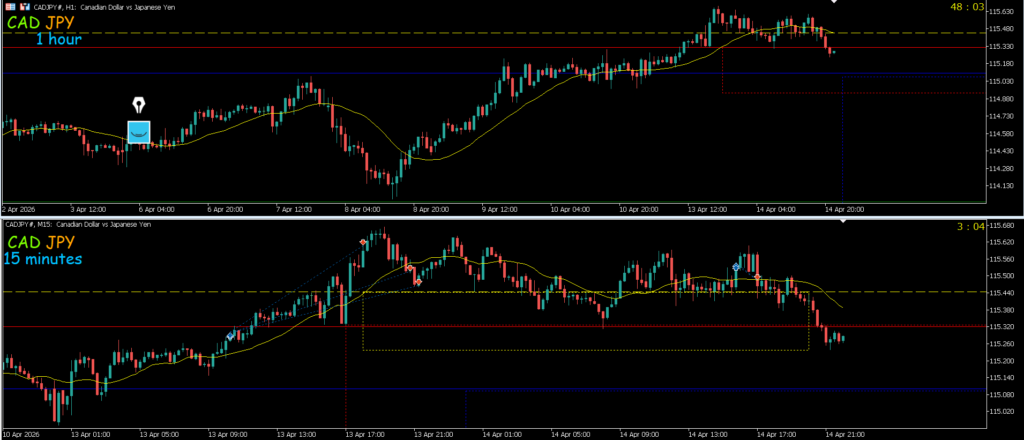The height and width of the screenshot is (440, 1024).
Task: Click the chart shift triangle on M15 chart
Action: pyautogui.click(x=843, y=221)
